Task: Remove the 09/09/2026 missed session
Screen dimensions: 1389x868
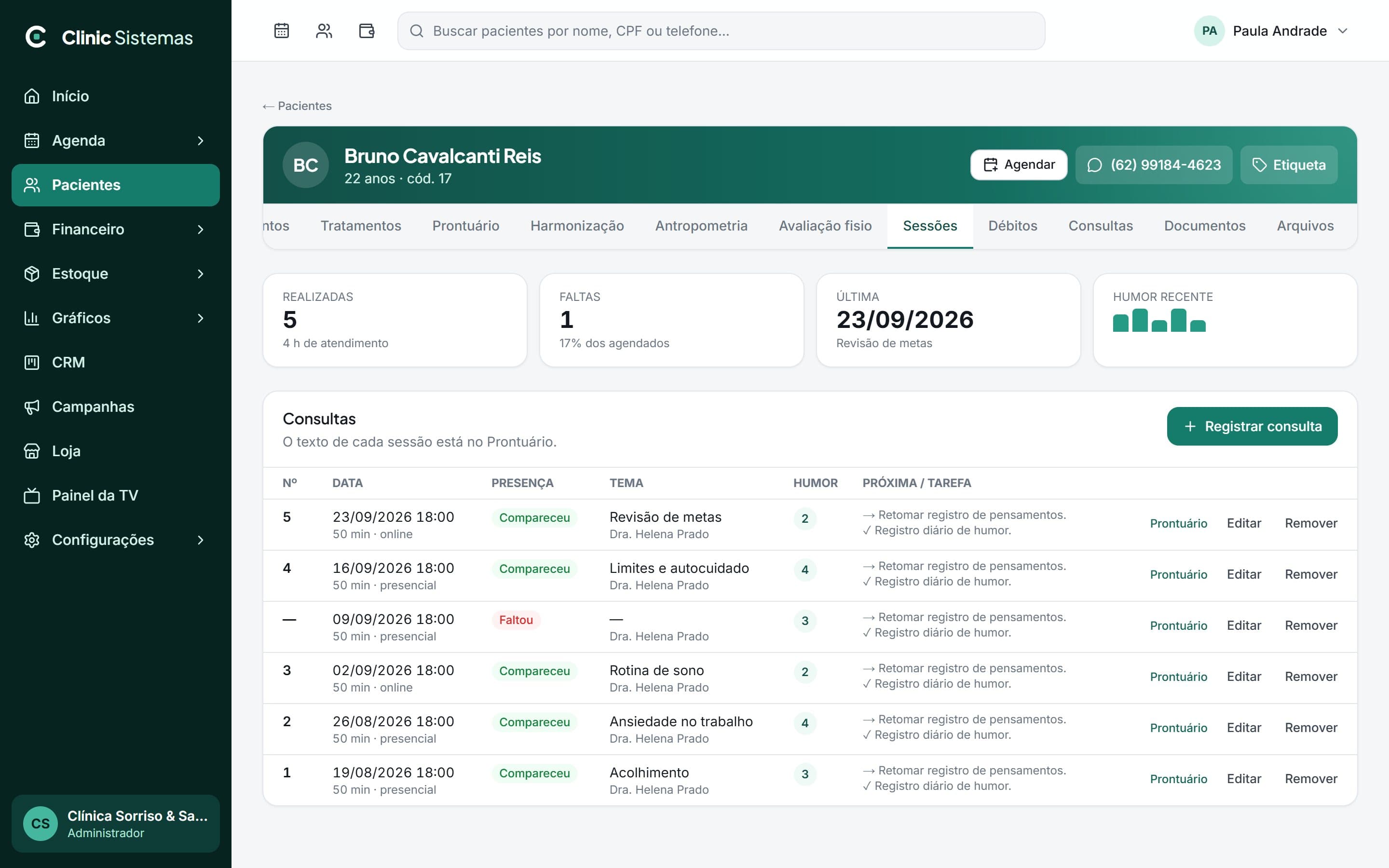Action: point(1311,625)
